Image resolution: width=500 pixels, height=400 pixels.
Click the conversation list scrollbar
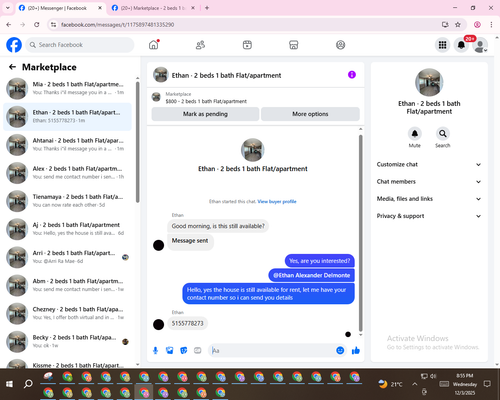137,142
